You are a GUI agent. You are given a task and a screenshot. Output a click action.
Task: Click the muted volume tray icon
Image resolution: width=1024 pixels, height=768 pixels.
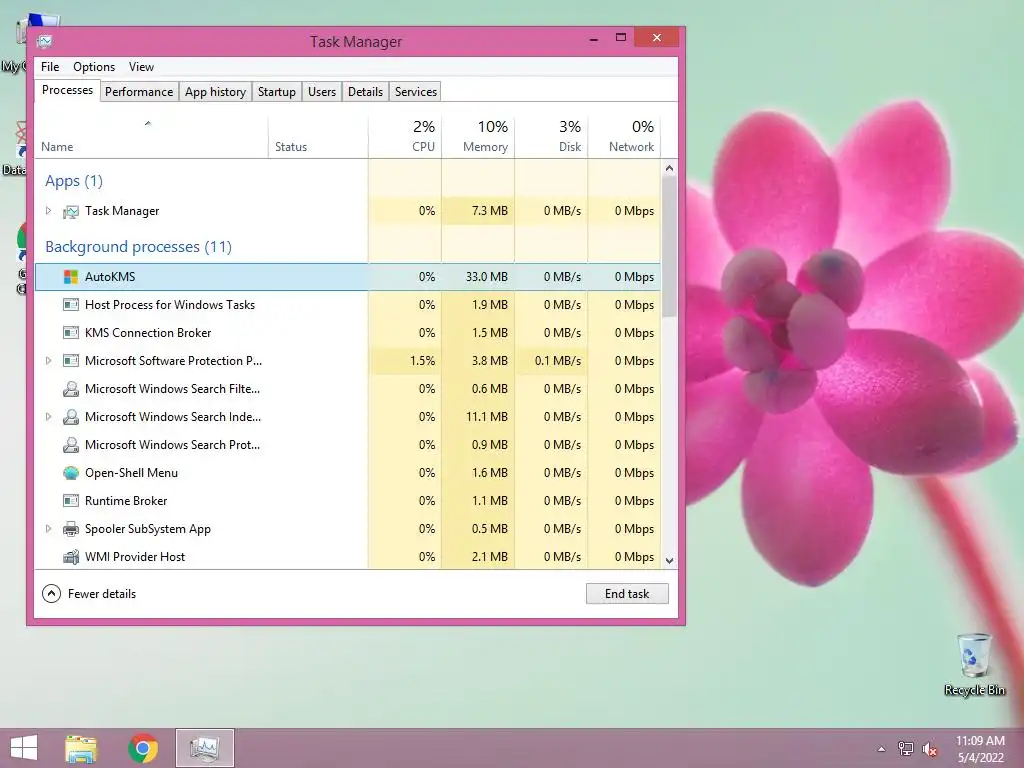pyautogui.click(x=930, y=749)
